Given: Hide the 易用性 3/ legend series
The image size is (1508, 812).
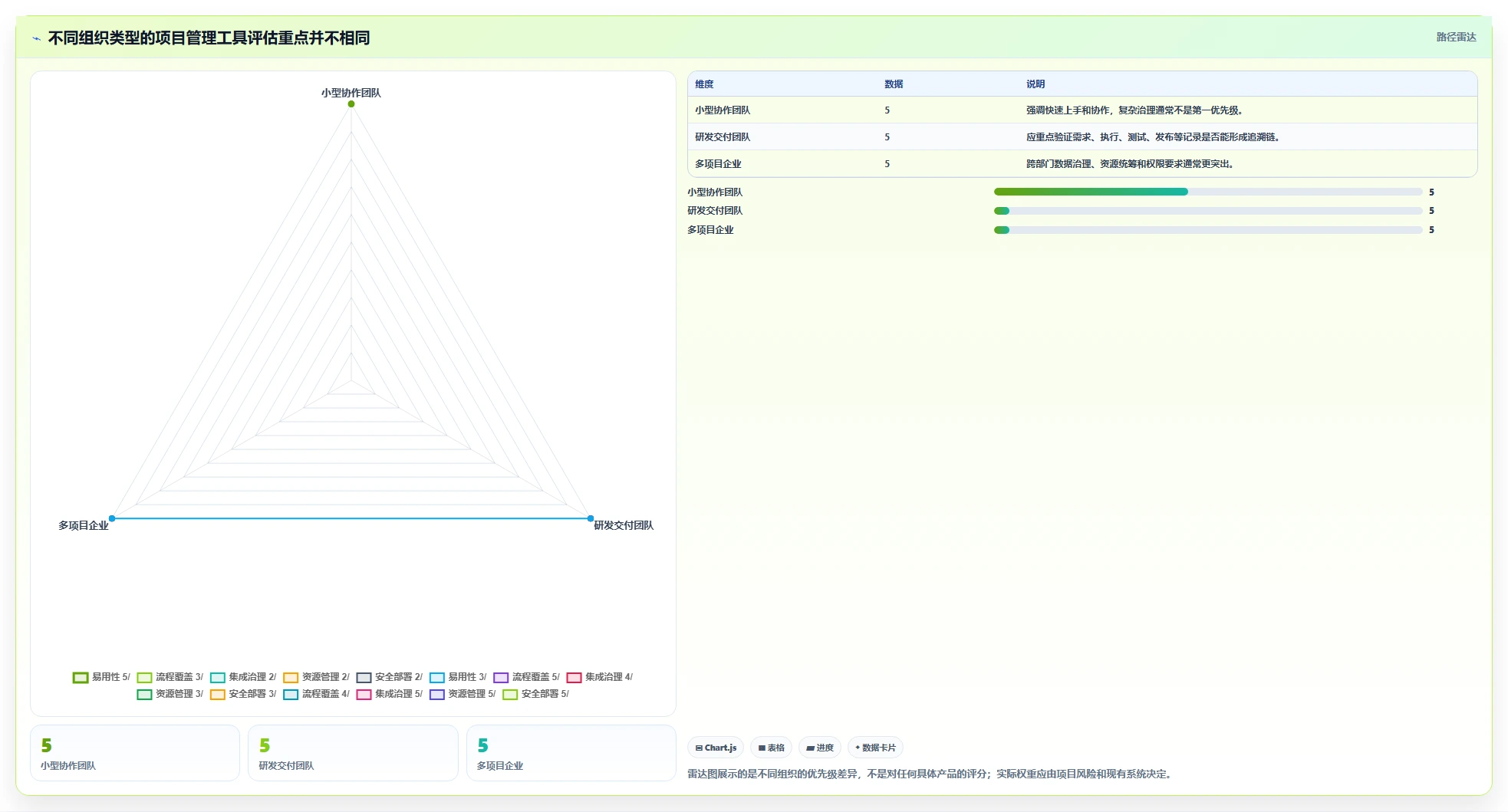Looking at the screenshot, I should [458, 677].
